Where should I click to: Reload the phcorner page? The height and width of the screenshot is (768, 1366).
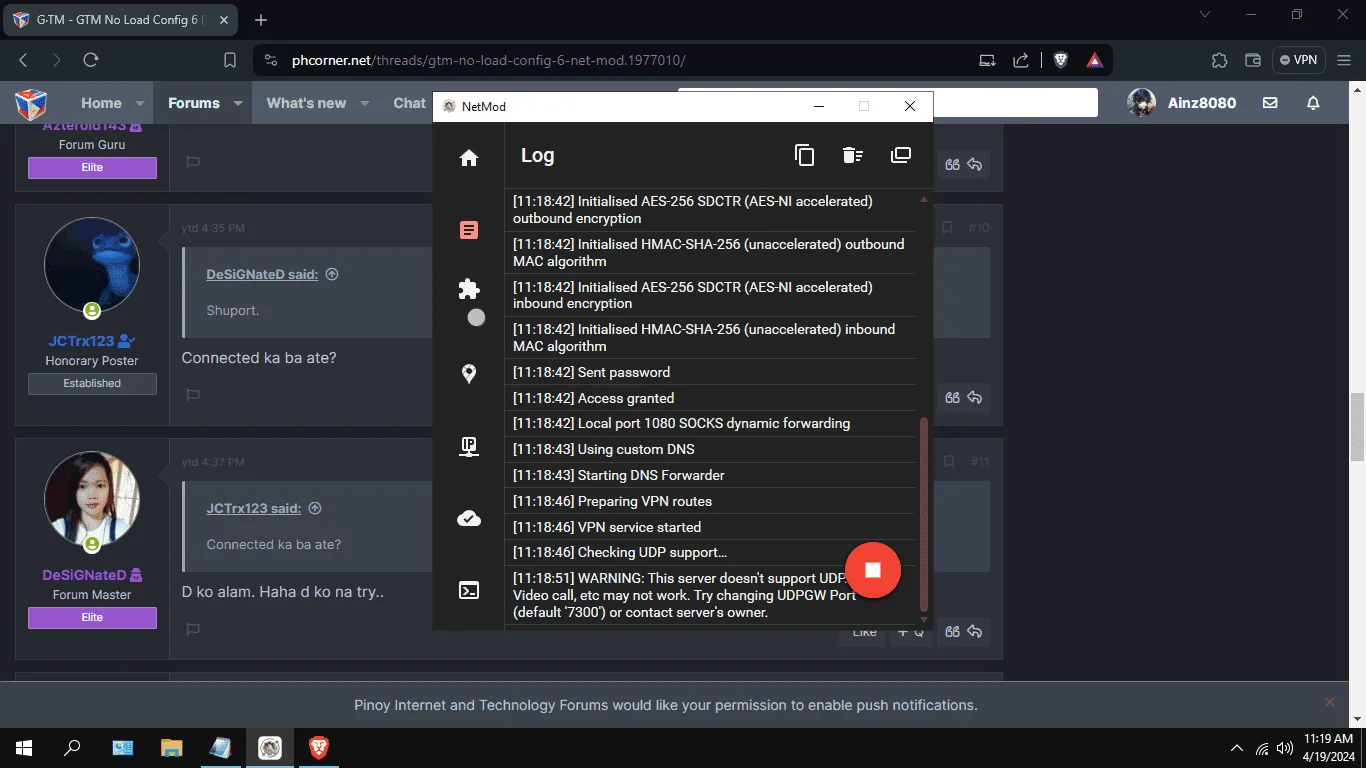[91, 60]
